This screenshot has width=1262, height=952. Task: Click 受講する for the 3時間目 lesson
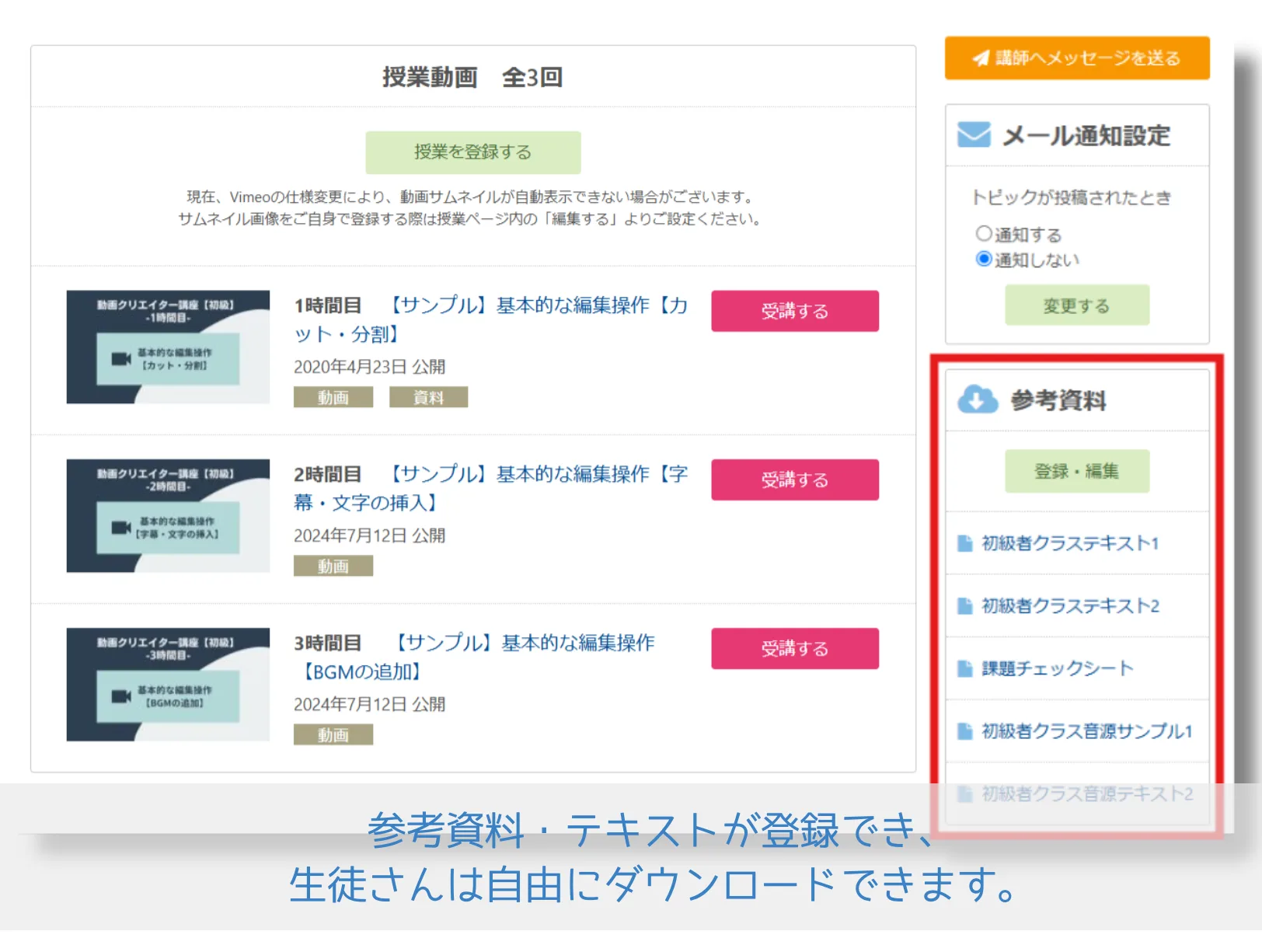pyautogui.click(x=794, y=648)
